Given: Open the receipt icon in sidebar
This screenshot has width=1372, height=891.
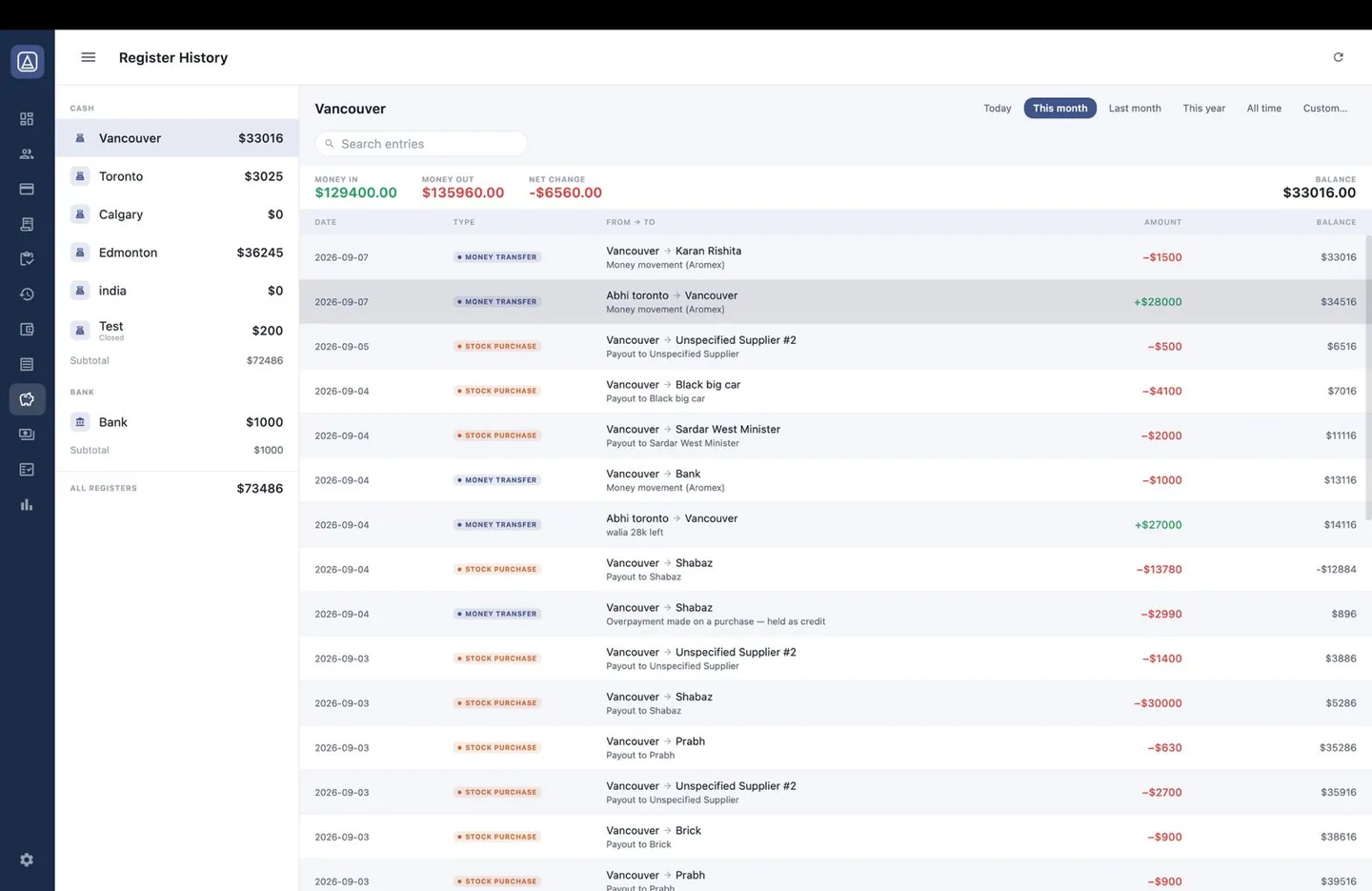Looking at the screenshot, I should pyautogui.click(x=27, y=224).
